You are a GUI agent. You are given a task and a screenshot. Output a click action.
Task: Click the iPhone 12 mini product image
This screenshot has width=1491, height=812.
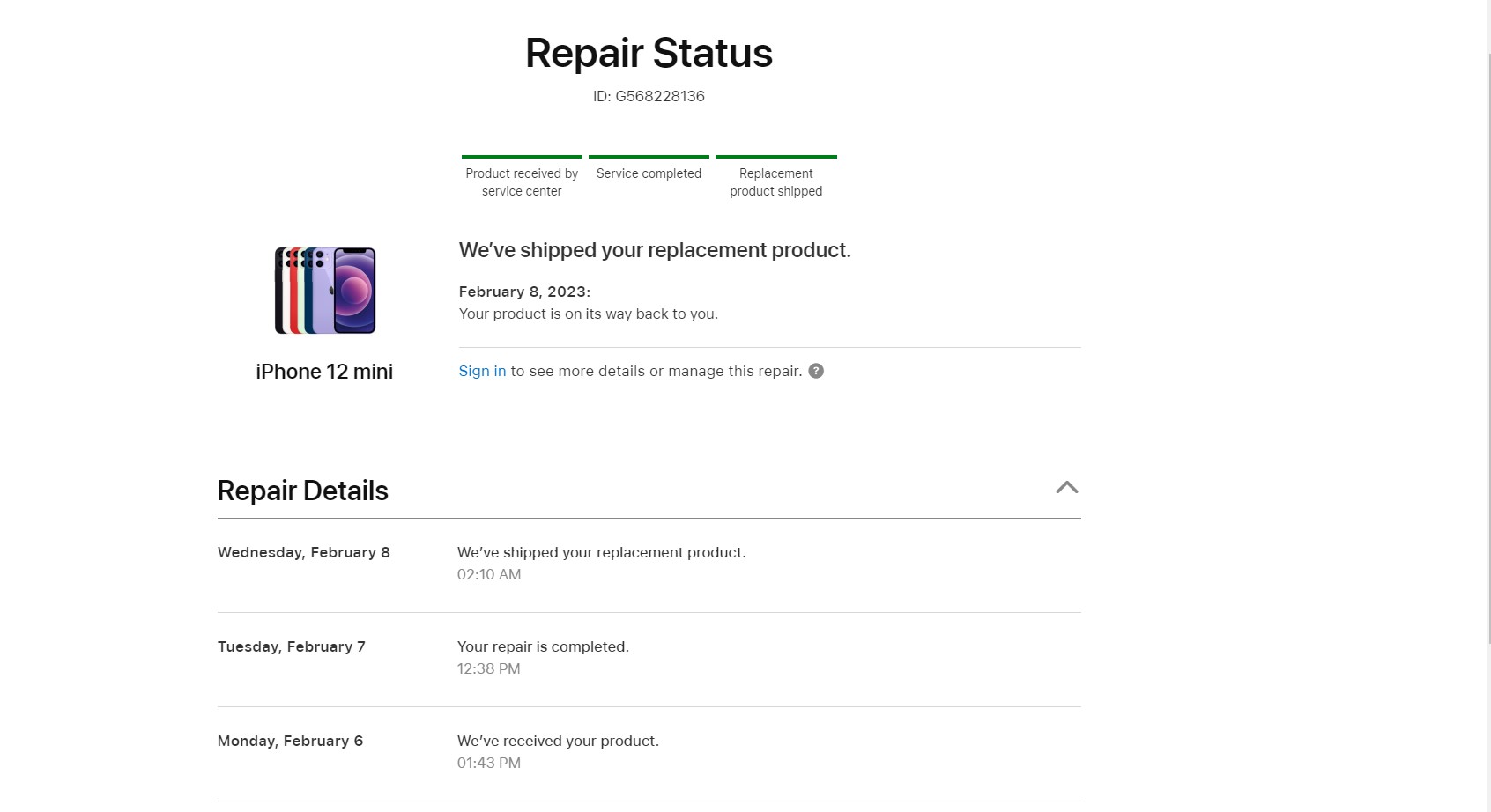(325, 291)
